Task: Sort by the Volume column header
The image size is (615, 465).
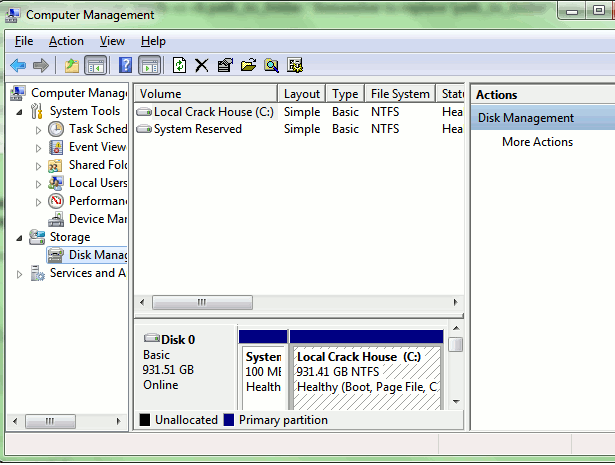Action: pyautogui.click(x=206, y=94)
